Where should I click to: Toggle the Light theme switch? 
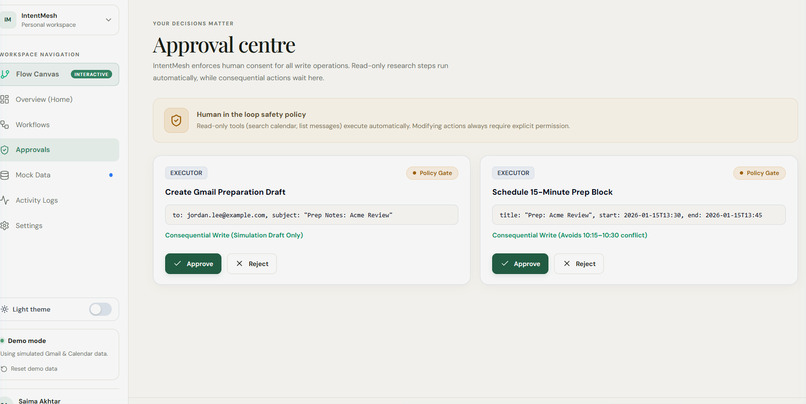[100, 309]
